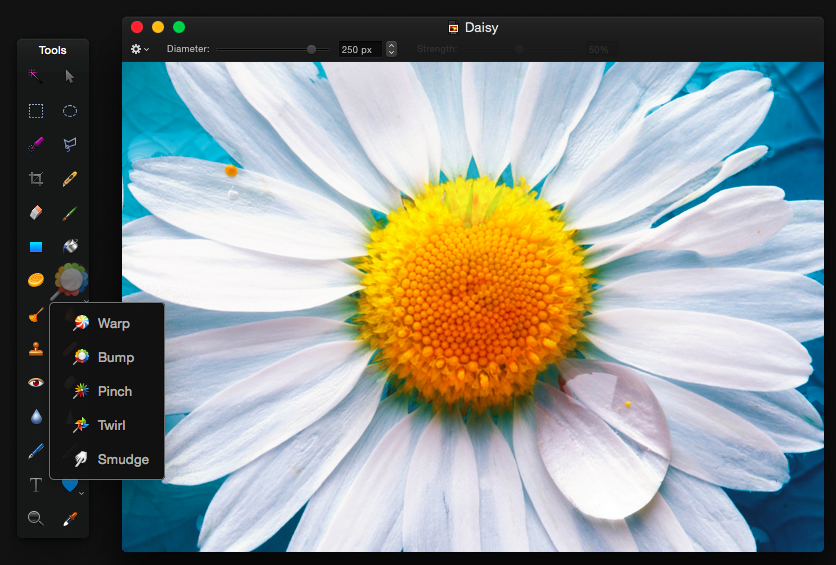Choose the Elliptical Marquee tool
Screen dimensions: 836x565
click(x=70, y=111)
